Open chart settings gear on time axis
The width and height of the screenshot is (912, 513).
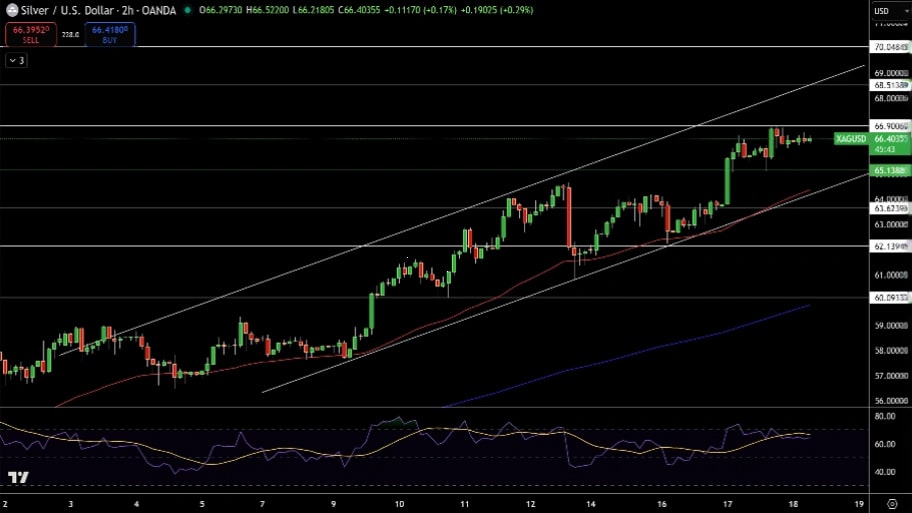pyautogui.click(x=890, y=504)
